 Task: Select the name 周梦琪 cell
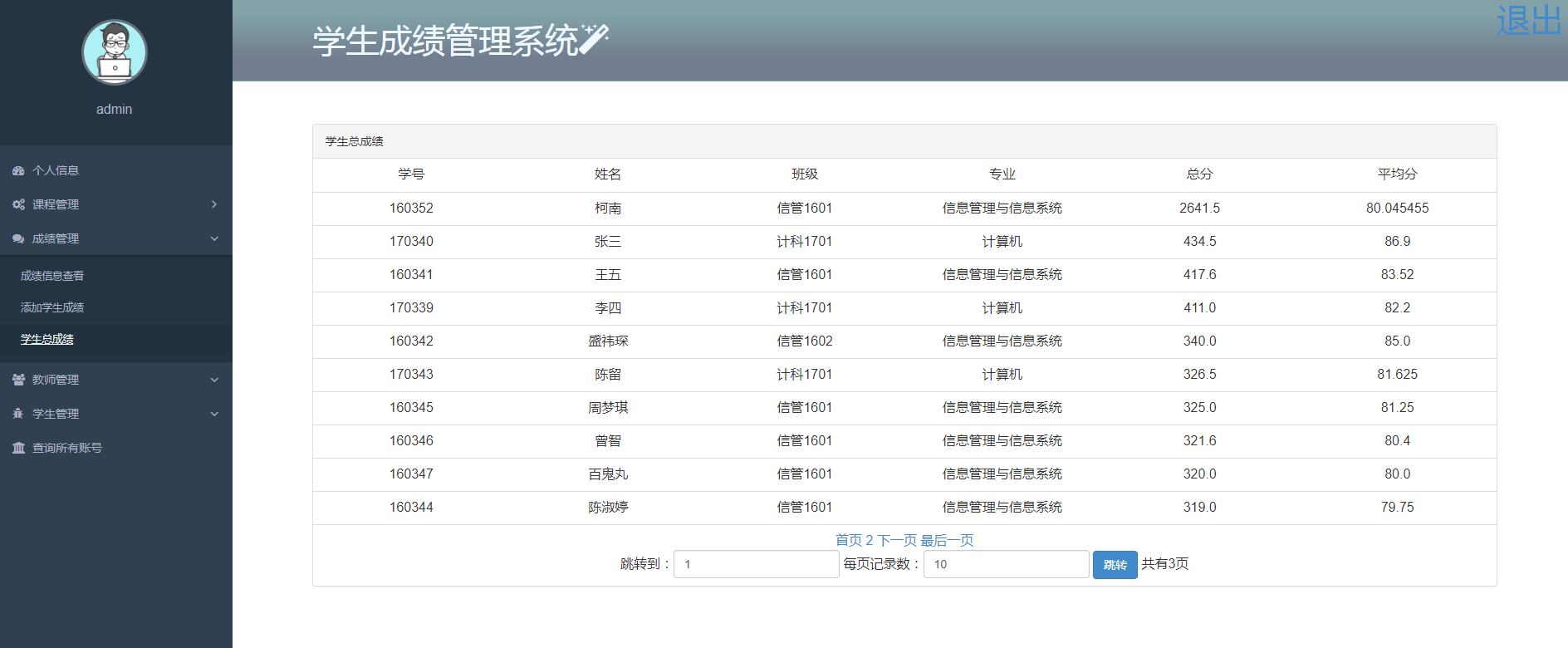coord(608,408)
